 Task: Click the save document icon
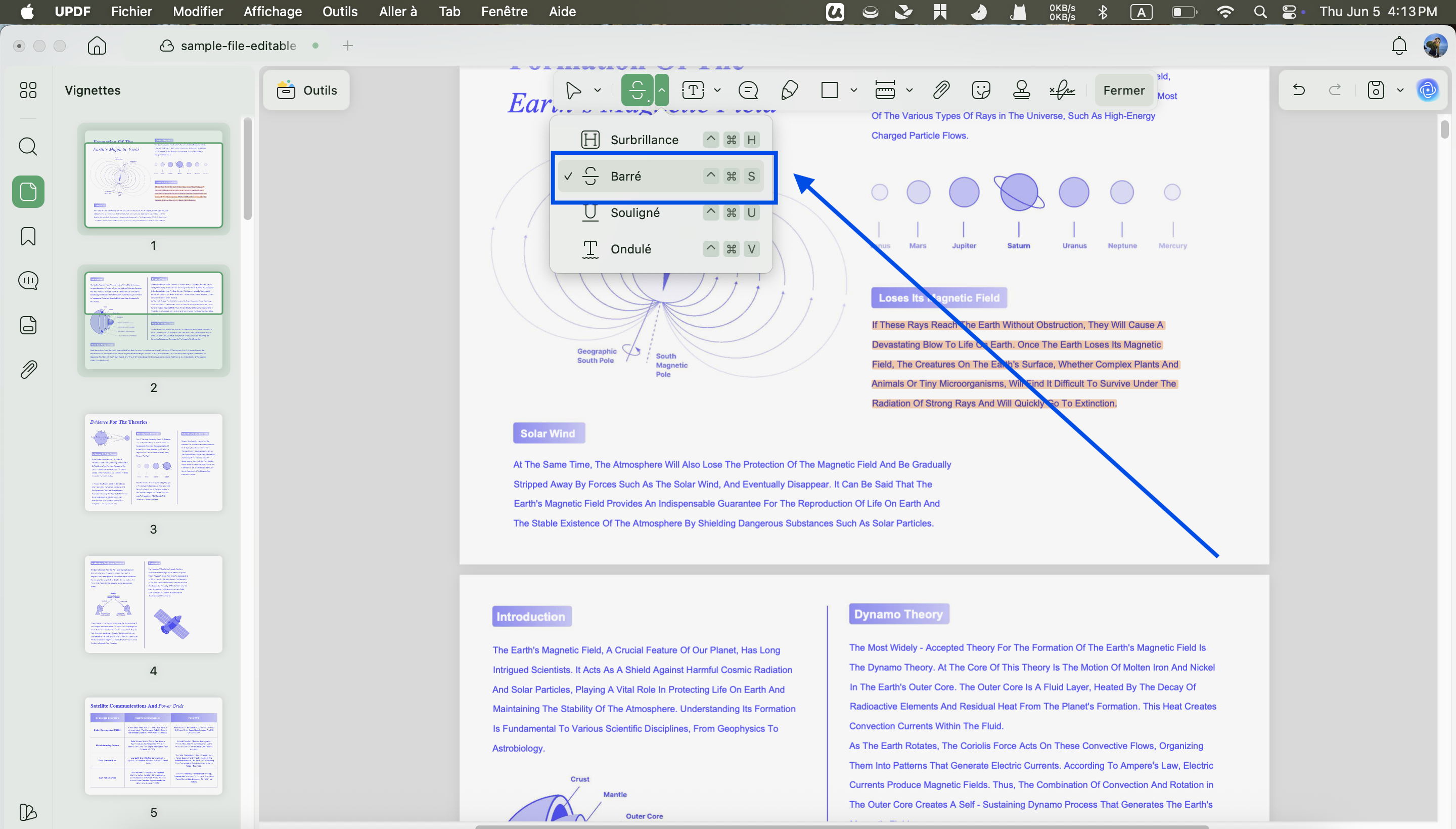[1376, 90]
